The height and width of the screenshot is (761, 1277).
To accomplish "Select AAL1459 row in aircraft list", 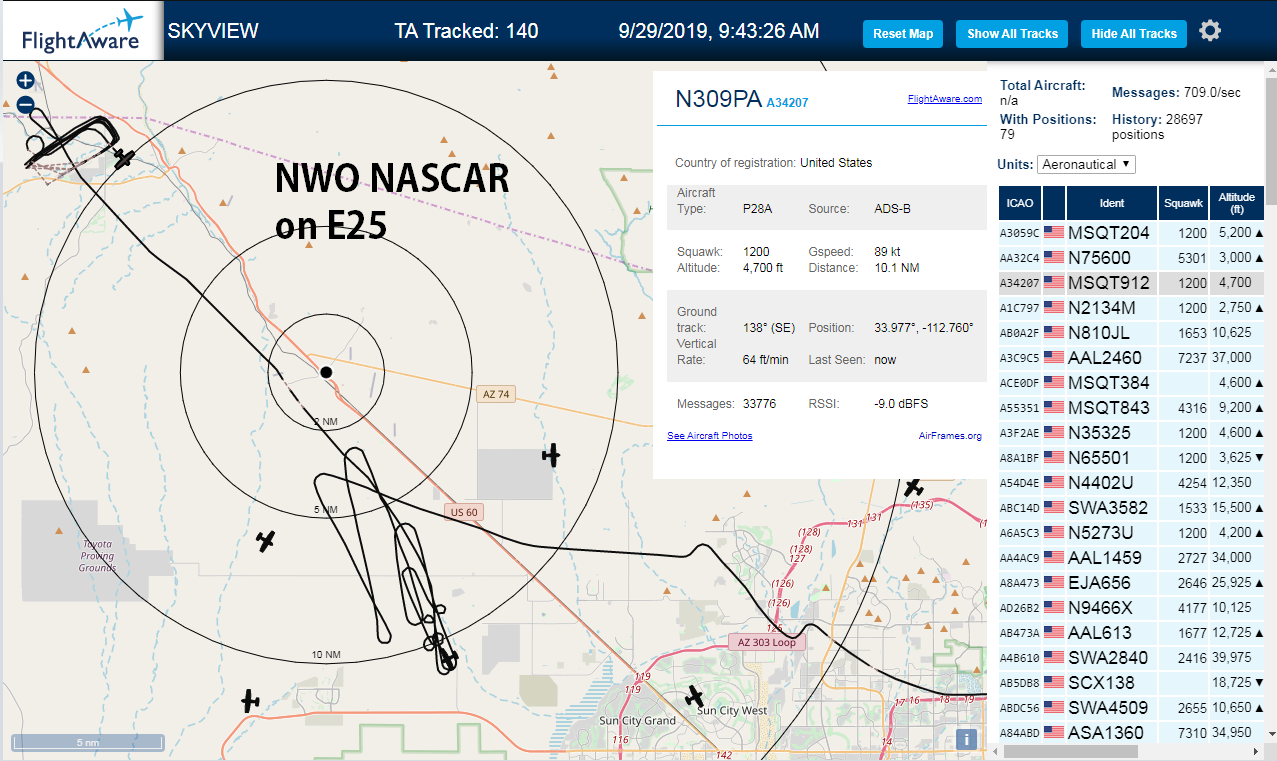I will tap(1132, 557).
